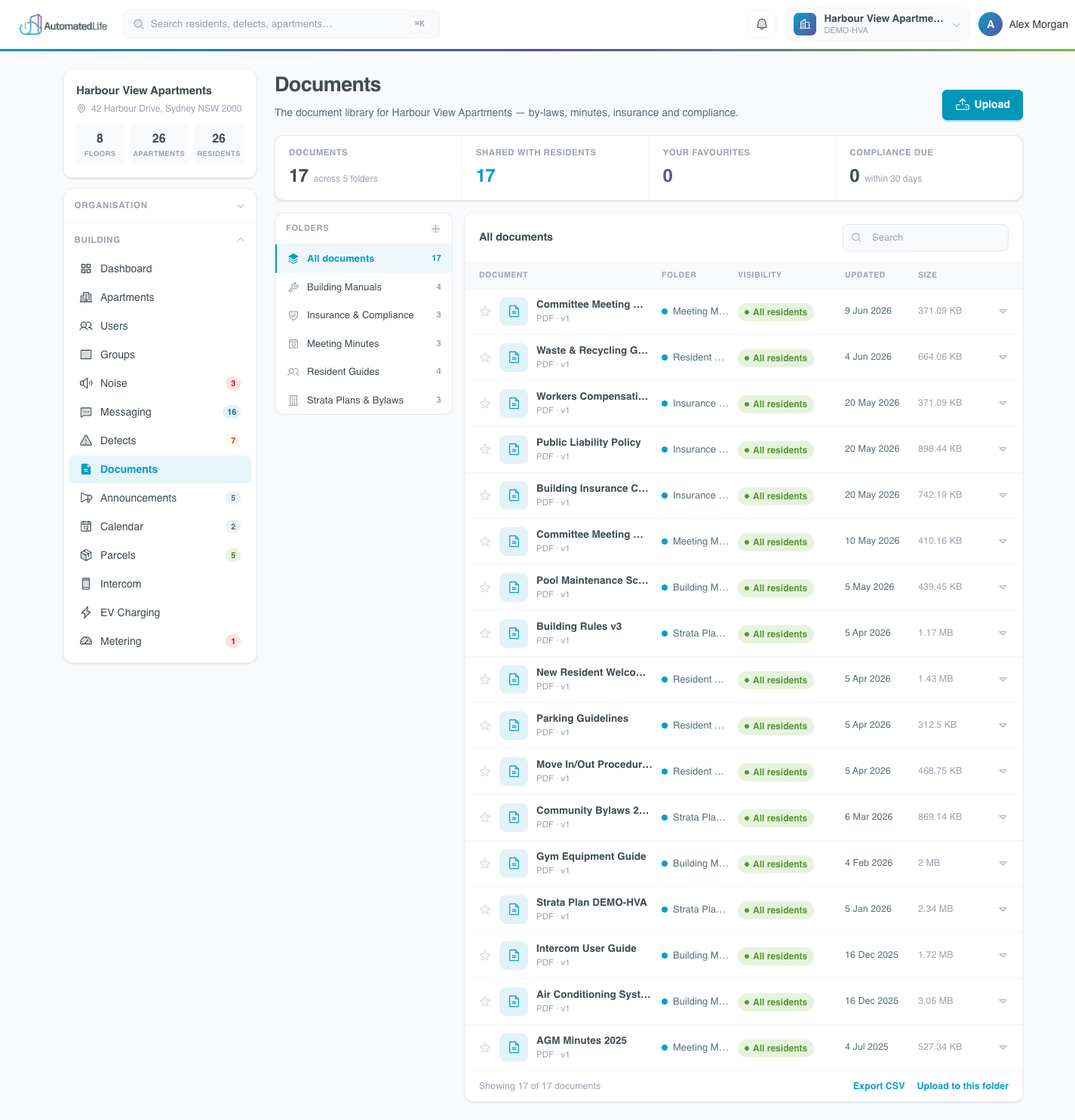
Task: Open the Messaging section
Action: click(160, 412)
